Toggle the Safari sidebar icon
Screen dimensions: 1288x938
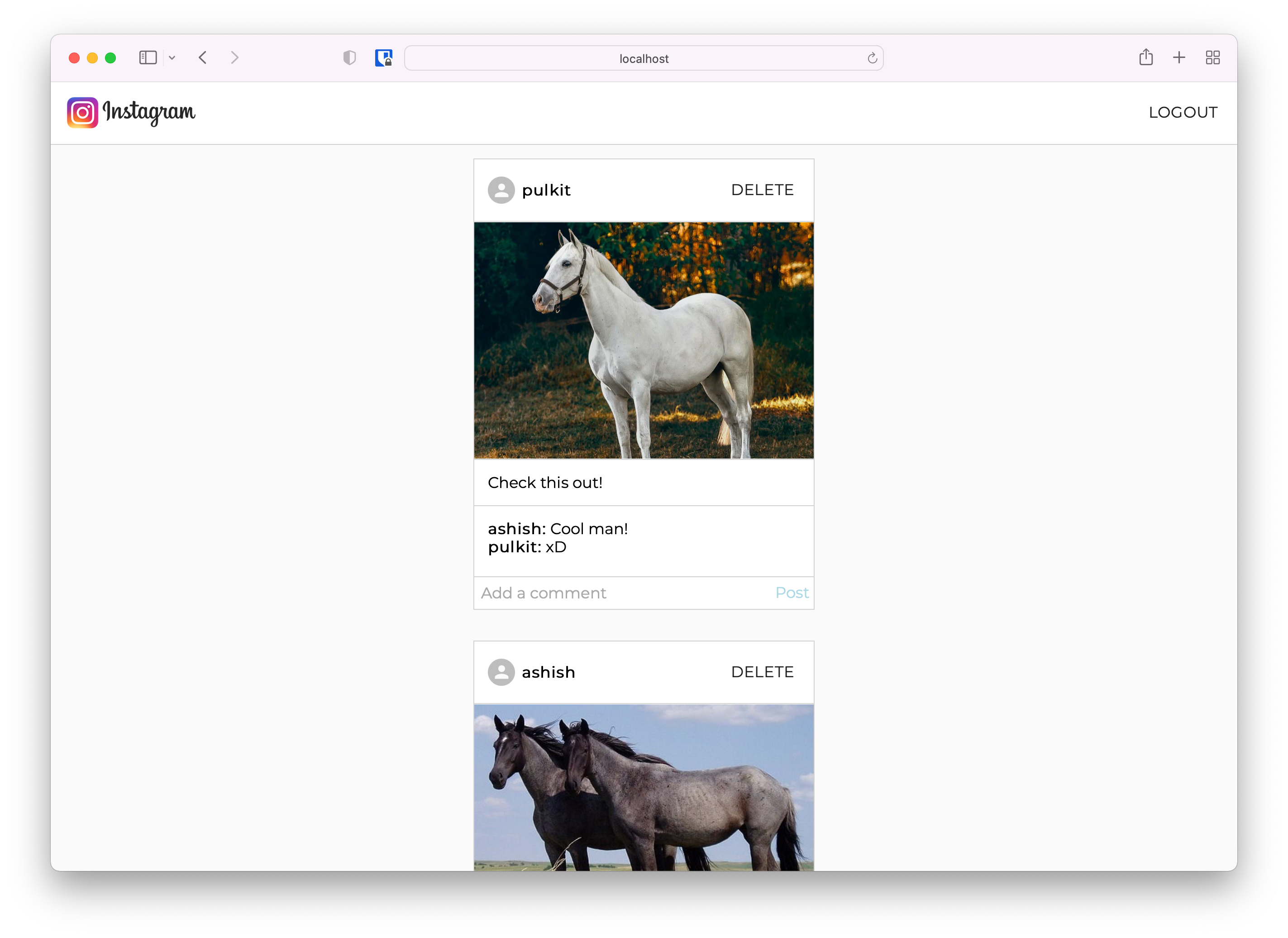click(148, 57)
